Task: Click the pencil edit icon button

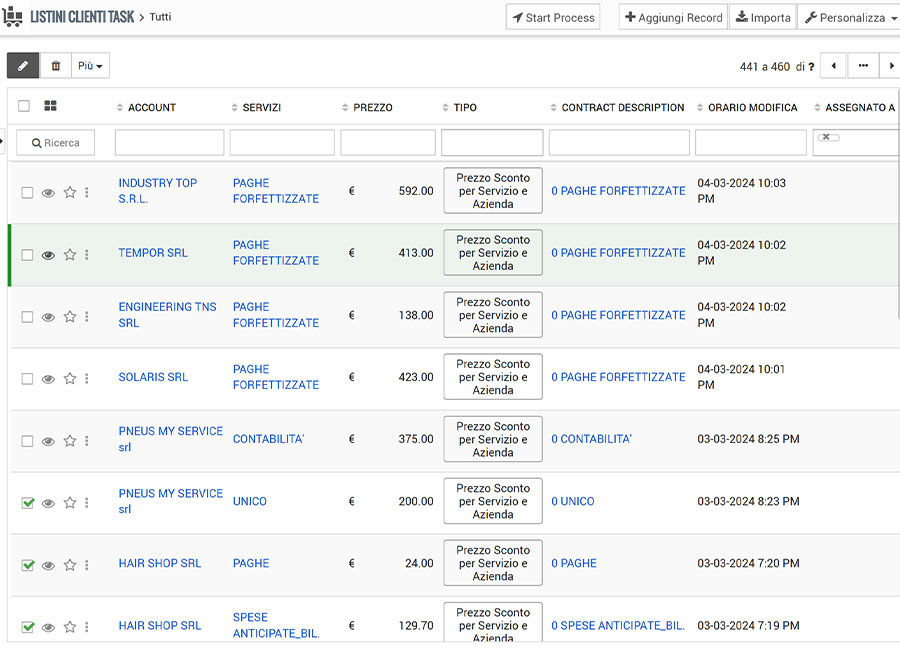Action: (23, 66)
